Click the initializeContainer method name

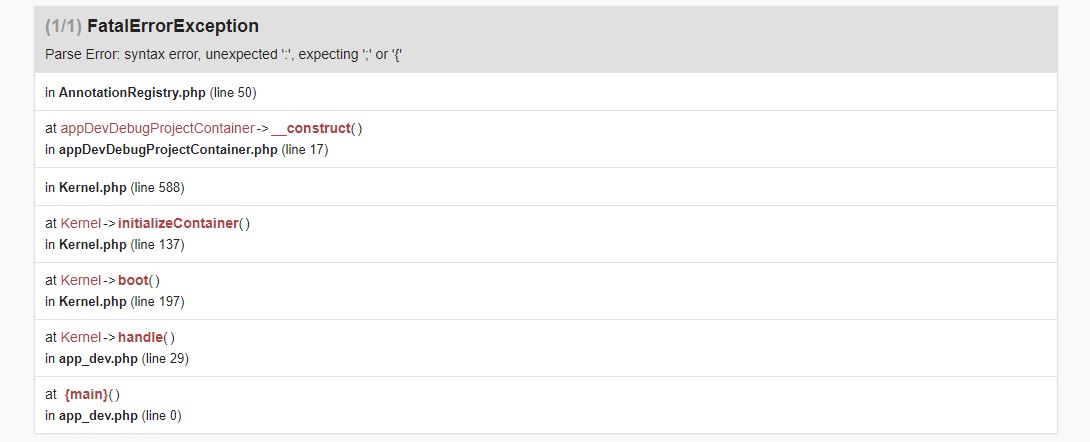point(178,223)
